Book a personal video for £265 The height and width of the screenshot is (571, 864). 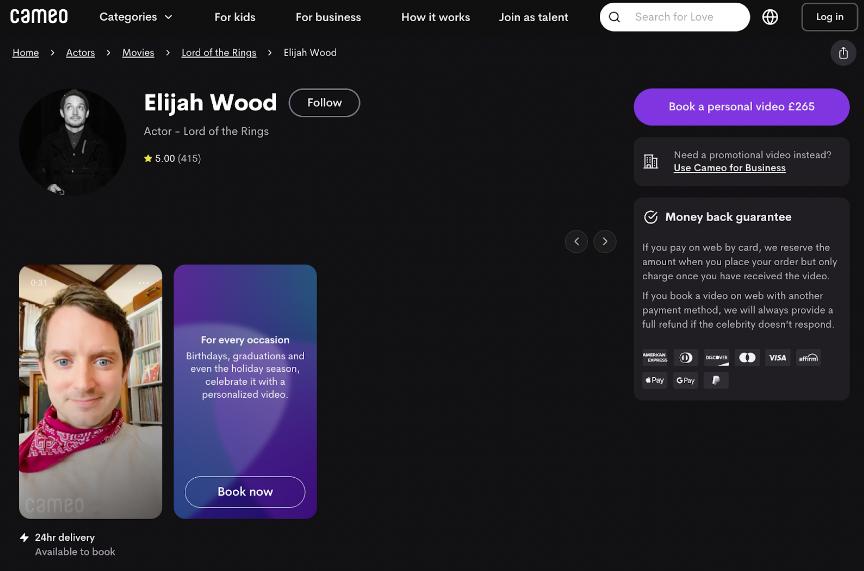point(741,107)
